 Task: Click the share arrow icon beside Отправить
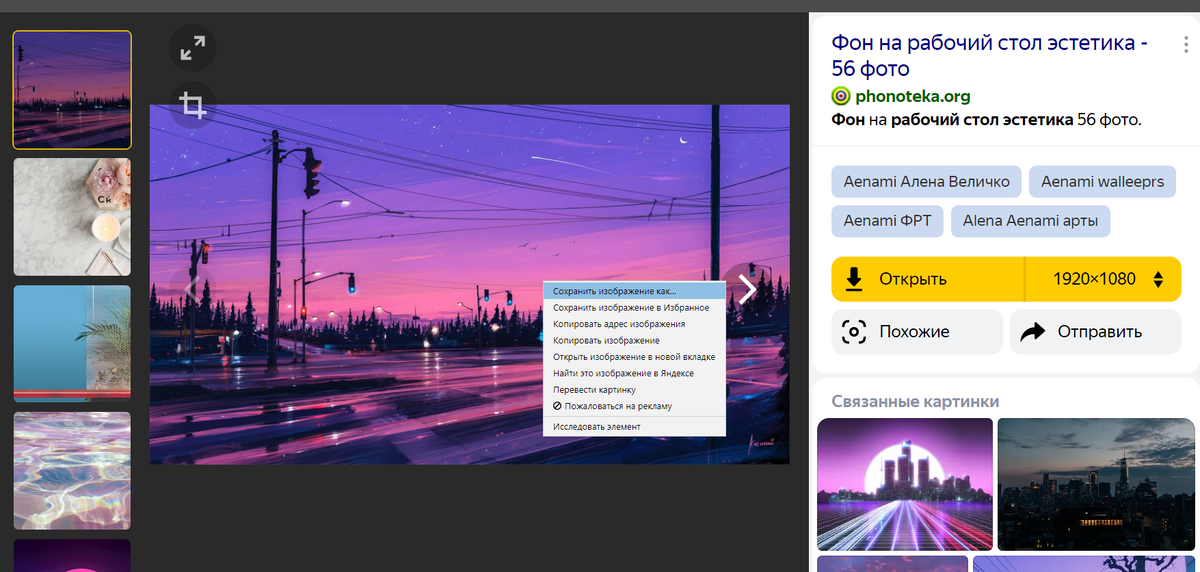1033,332
